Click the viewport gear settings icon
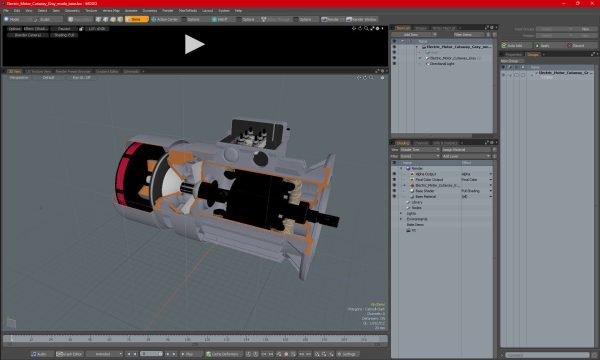This screenshot has width=600, height=360. (x=382, y=78)
